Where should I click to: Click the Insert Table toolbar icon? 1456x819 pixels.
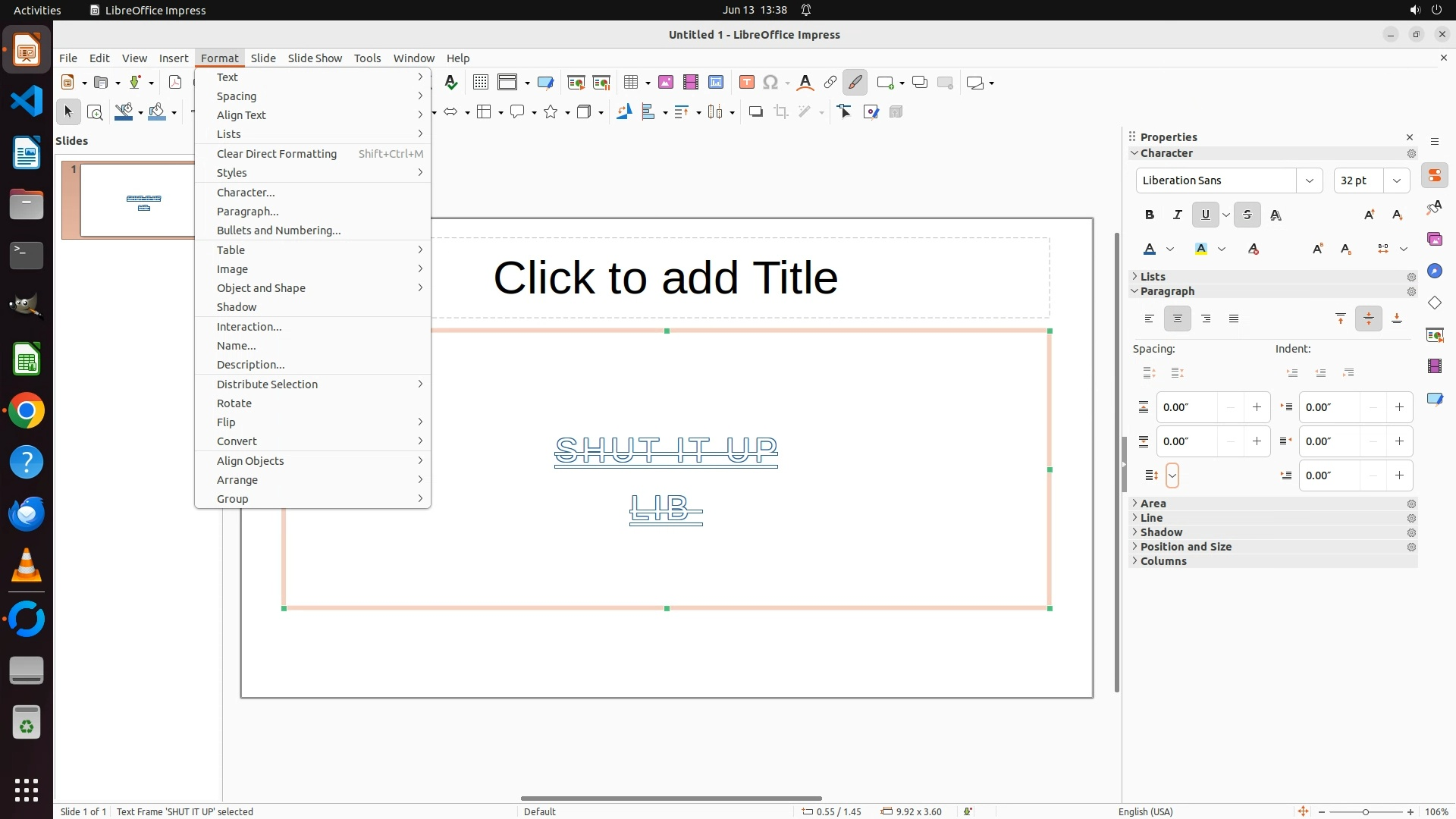[631, 83]
